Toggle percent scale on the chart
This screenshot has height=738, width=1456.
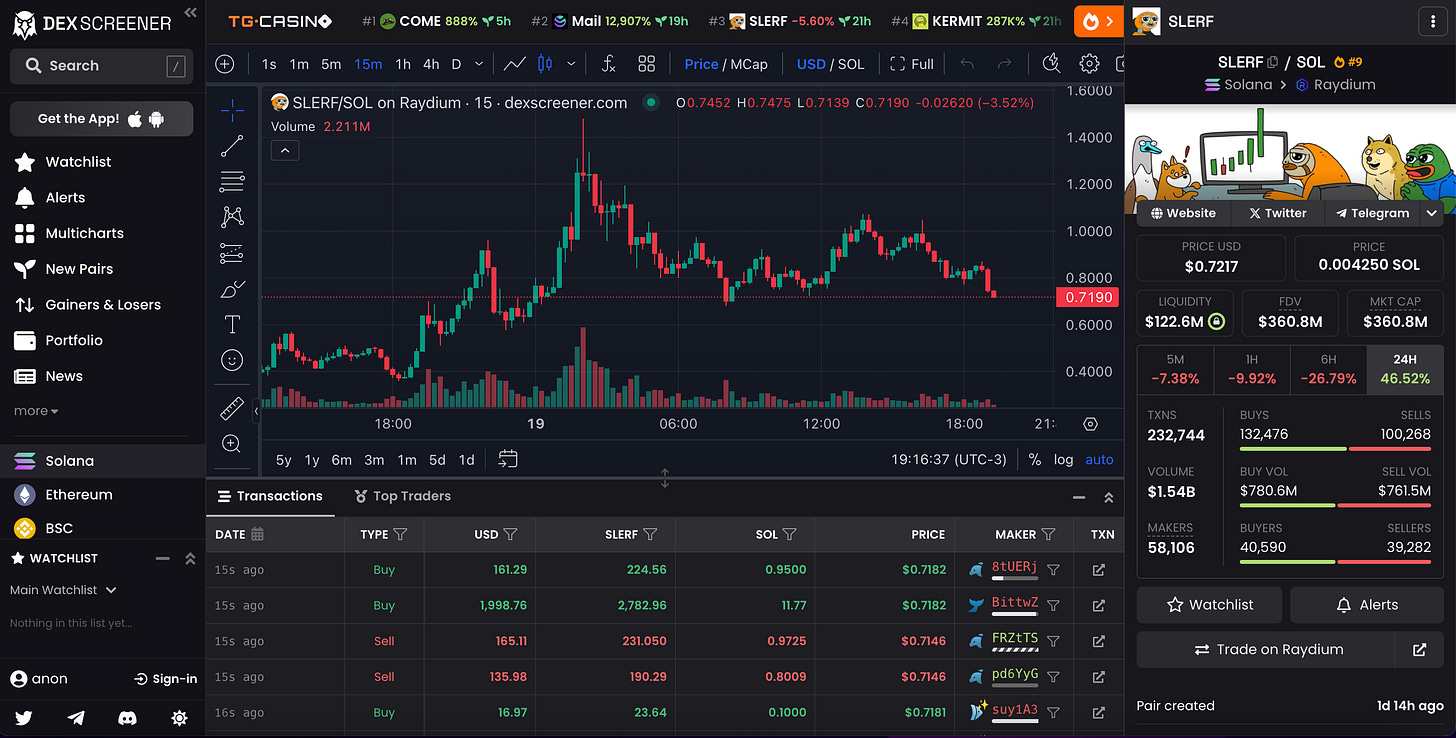click(x=1034, y=460)
